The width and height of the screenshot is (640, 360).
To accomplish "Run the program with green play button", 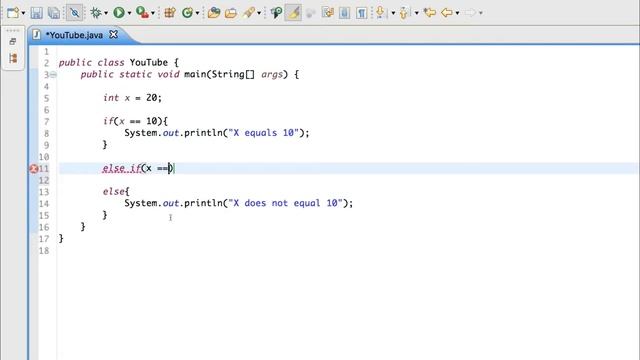I will [x=119, y=13].
